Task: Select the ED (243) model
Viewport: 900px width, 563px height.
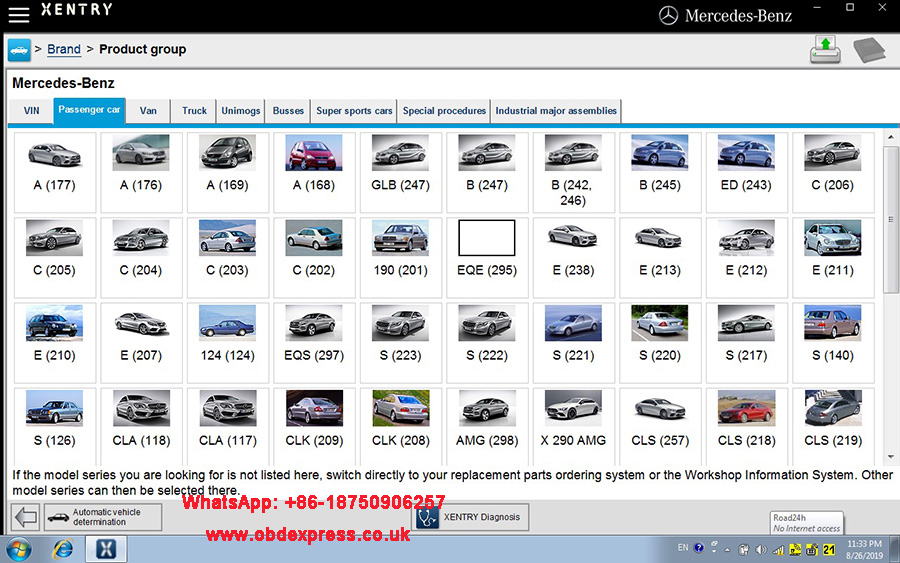Action: coord(746,172)
